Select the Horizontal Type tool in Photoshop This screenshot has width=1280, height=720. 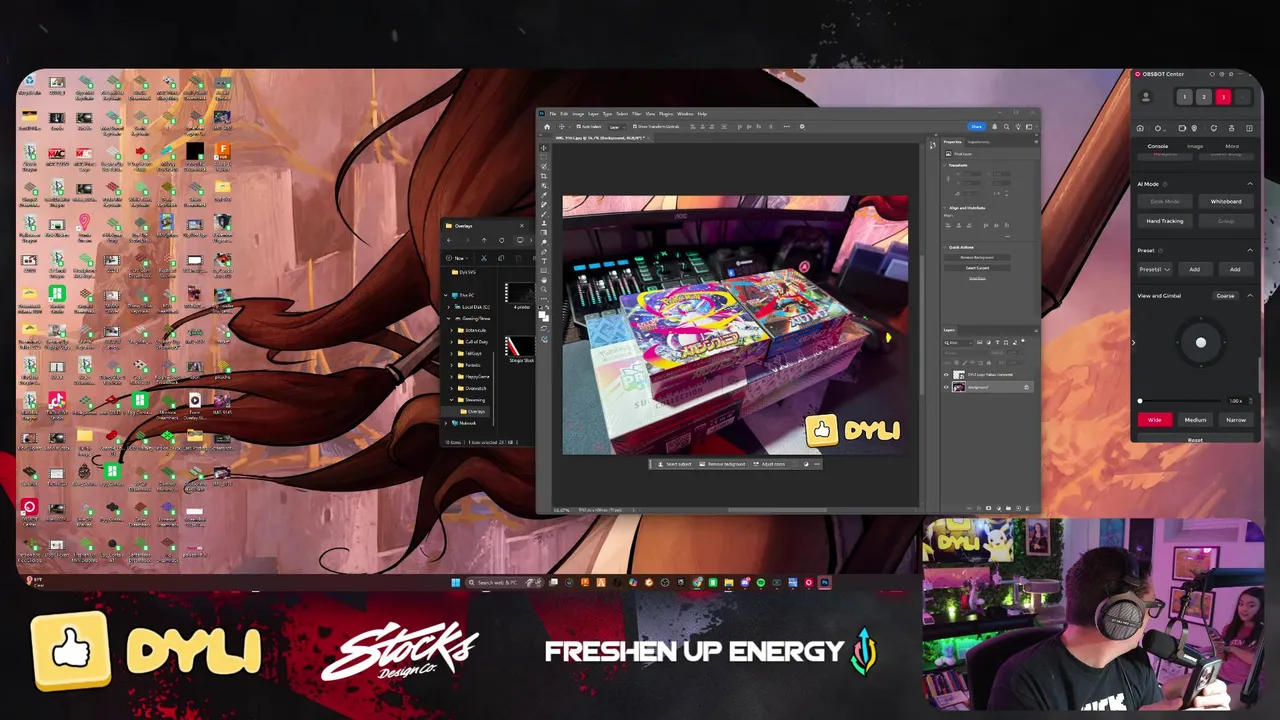[x=544, y=261]
